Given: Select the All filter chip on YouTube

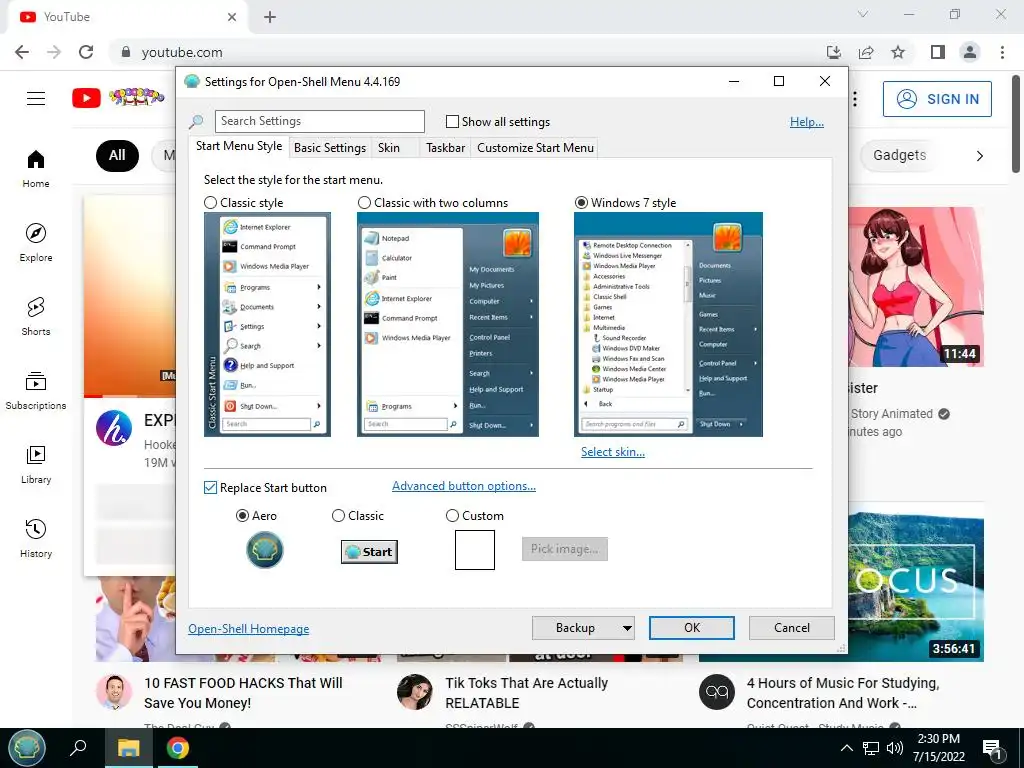Looking at the screenshot, I should click(117, 155).
